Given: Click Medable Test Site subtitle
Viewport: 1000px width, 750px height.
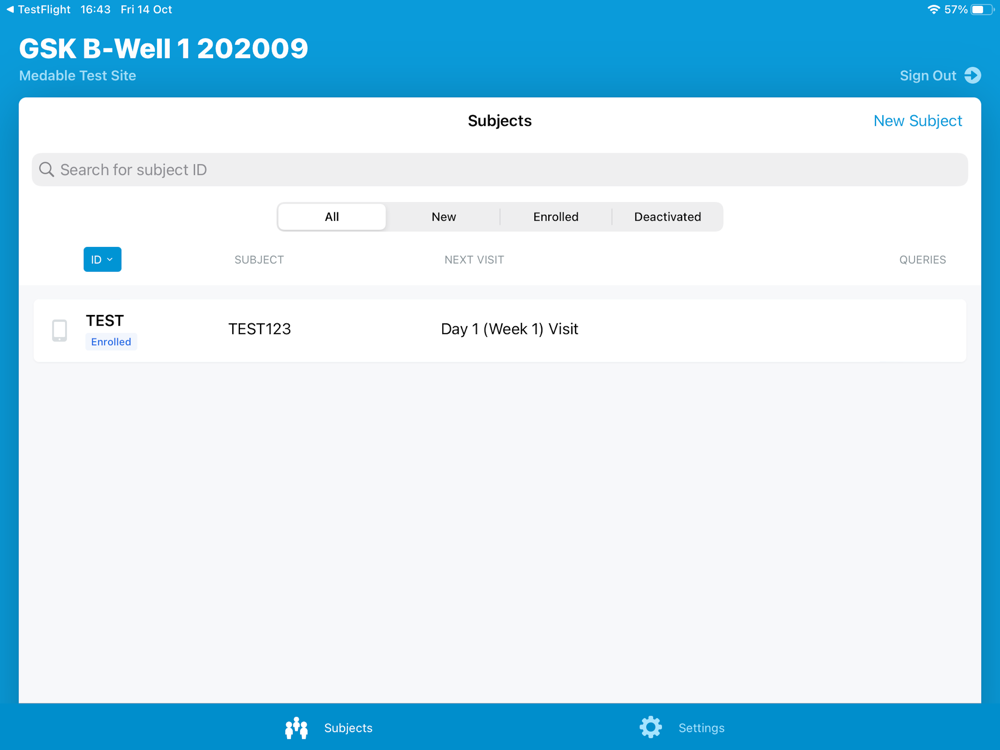Looking at the screenshot, I should (77, 75).
